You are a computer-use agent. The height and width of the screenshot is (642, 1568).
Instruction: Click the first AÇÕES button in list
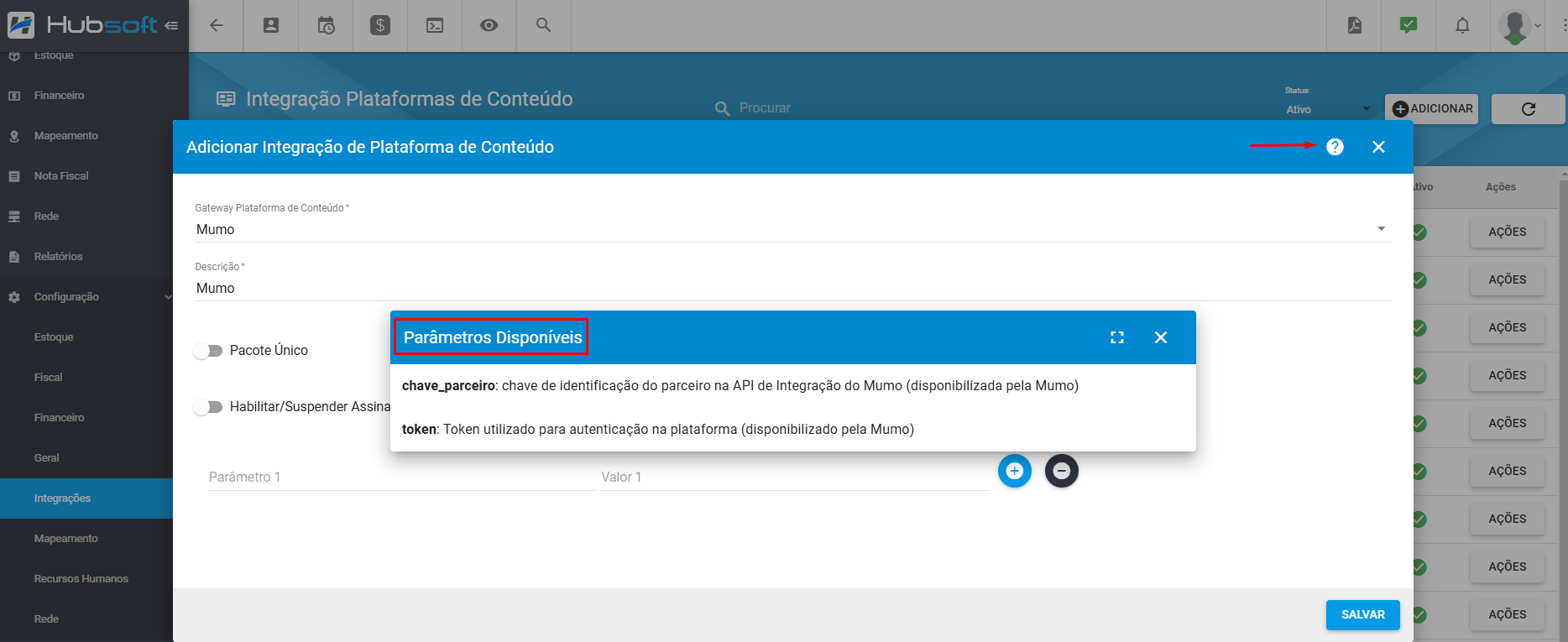1507,232
